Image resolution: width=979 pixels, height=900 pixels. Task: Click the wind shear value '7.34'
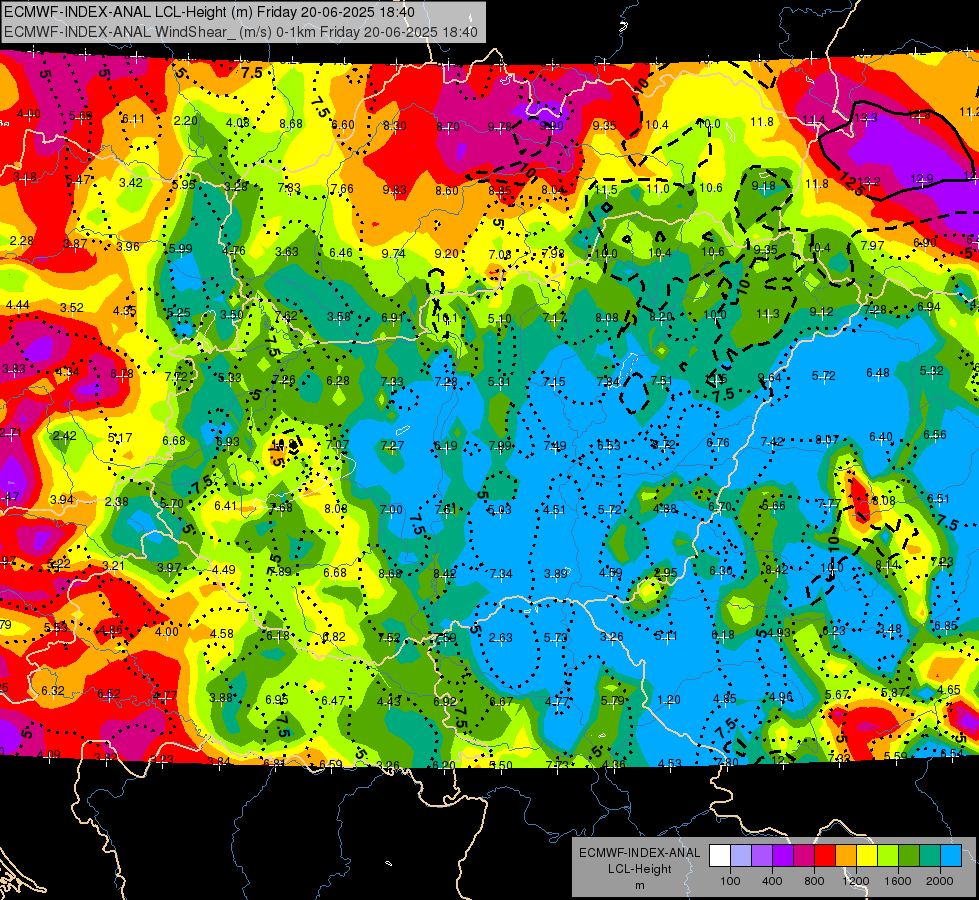(x=501, y=574)
